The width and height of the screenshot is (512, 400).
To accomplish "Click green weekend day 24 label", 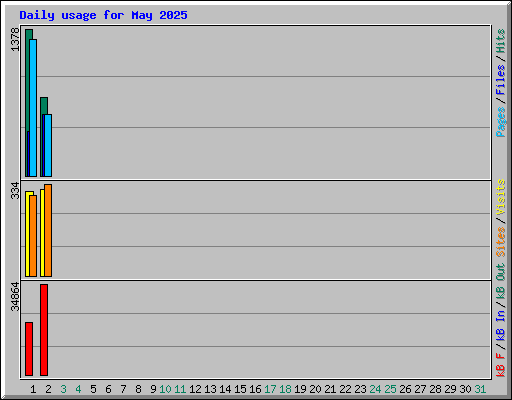I will pyautogui.click(x=375, y=389).
